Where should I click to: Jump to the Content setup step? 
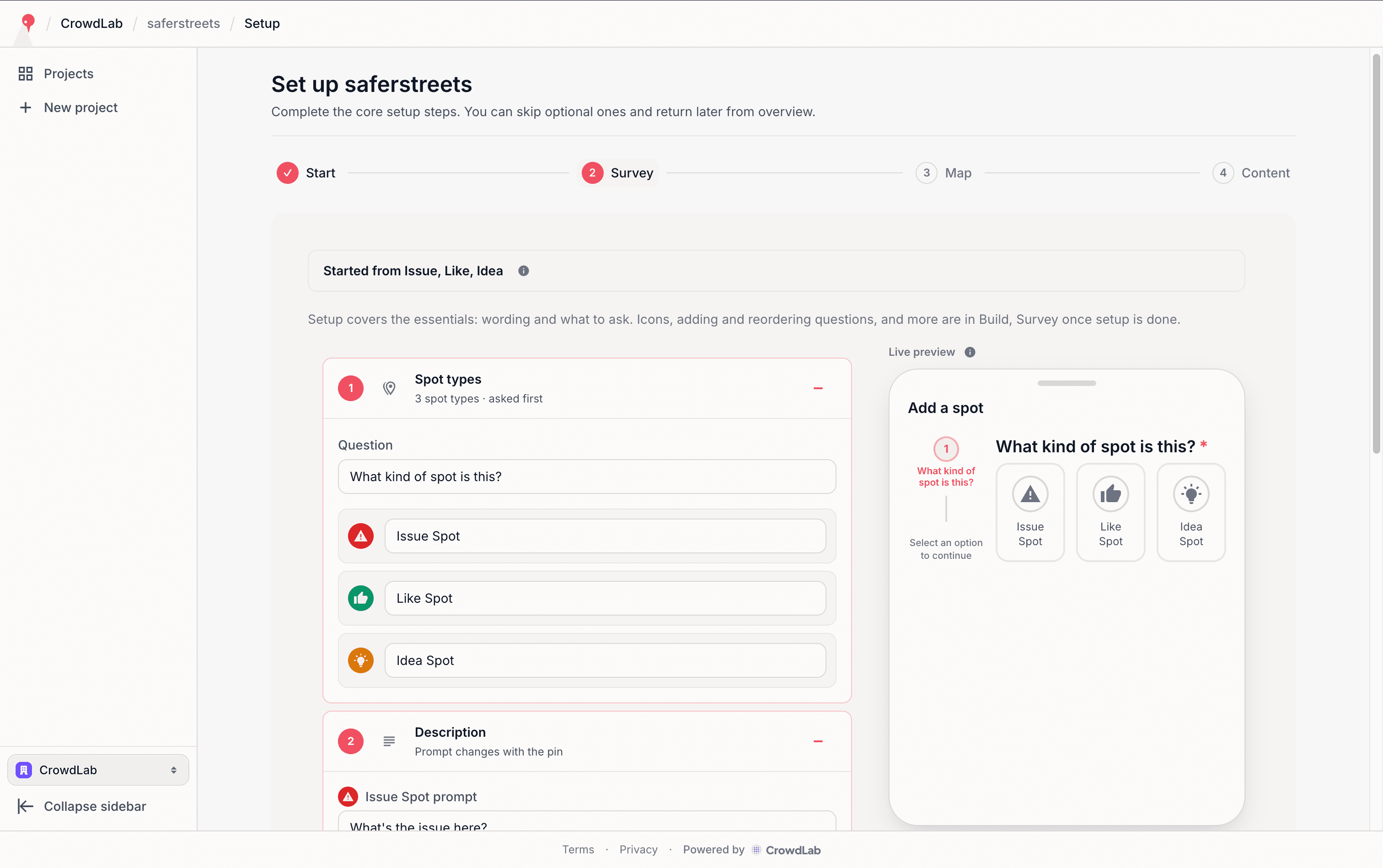(1251, 173)
